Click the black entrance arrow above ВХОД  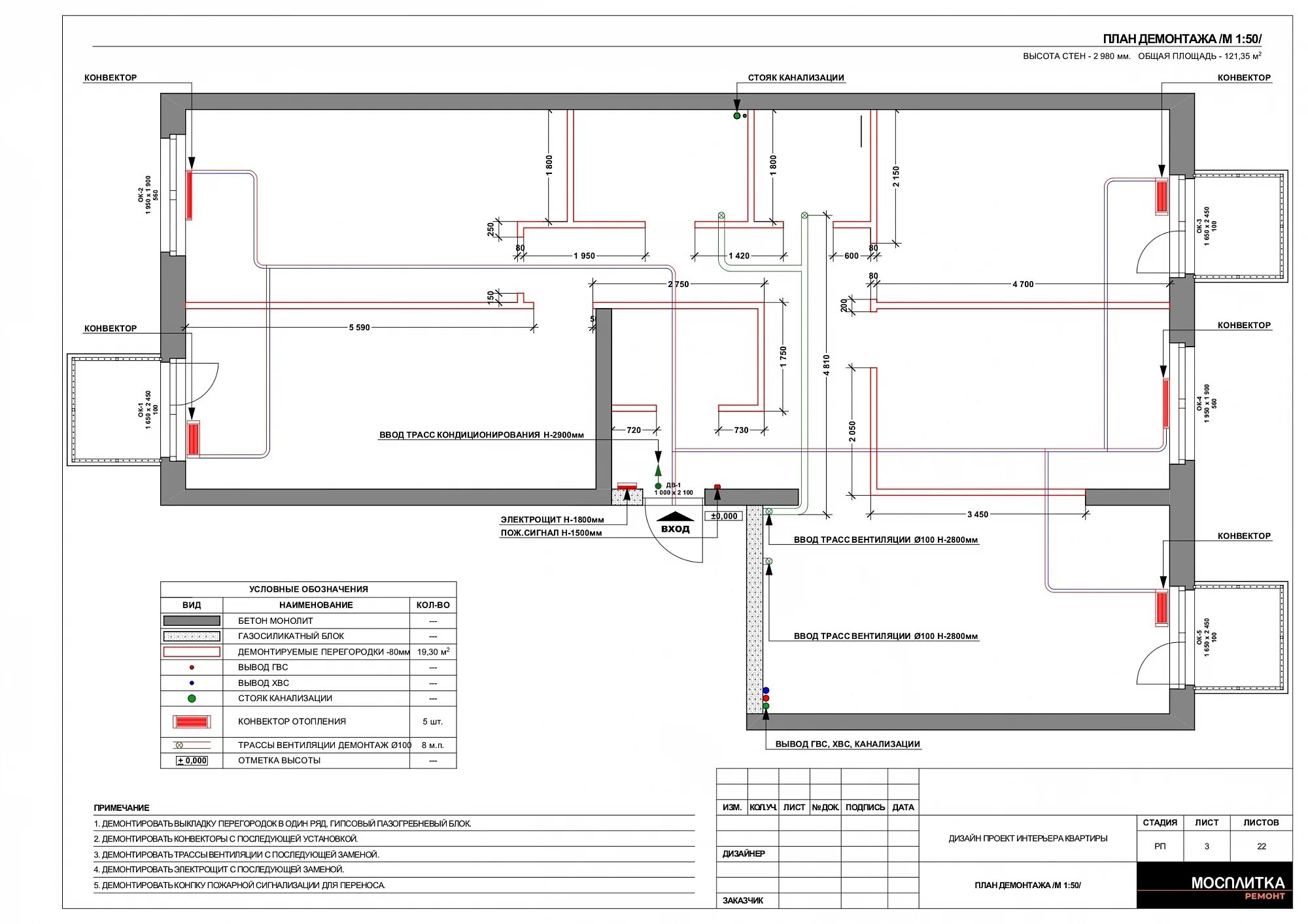675,516
